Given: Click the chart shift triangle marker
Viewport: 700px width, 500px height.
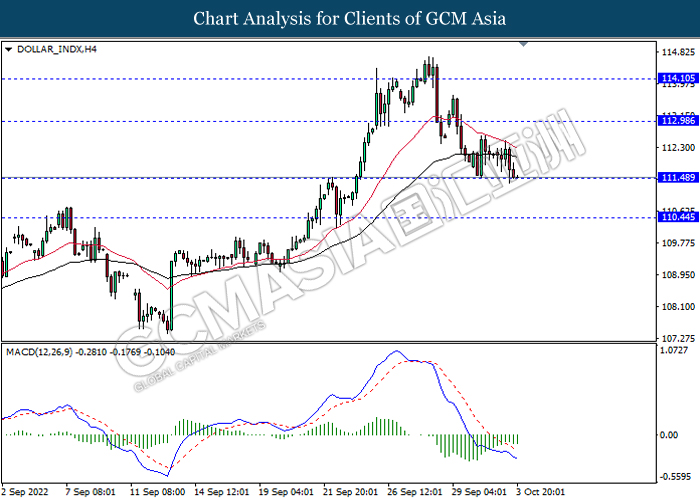Looking at the screenshot, I should click(x=524, y=44).
